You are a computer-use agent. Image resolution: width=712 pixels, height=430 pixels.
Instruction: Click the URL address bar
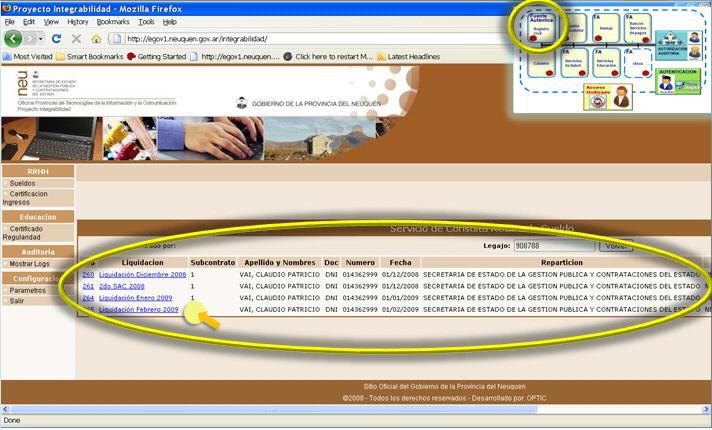[x=300, y=39]
